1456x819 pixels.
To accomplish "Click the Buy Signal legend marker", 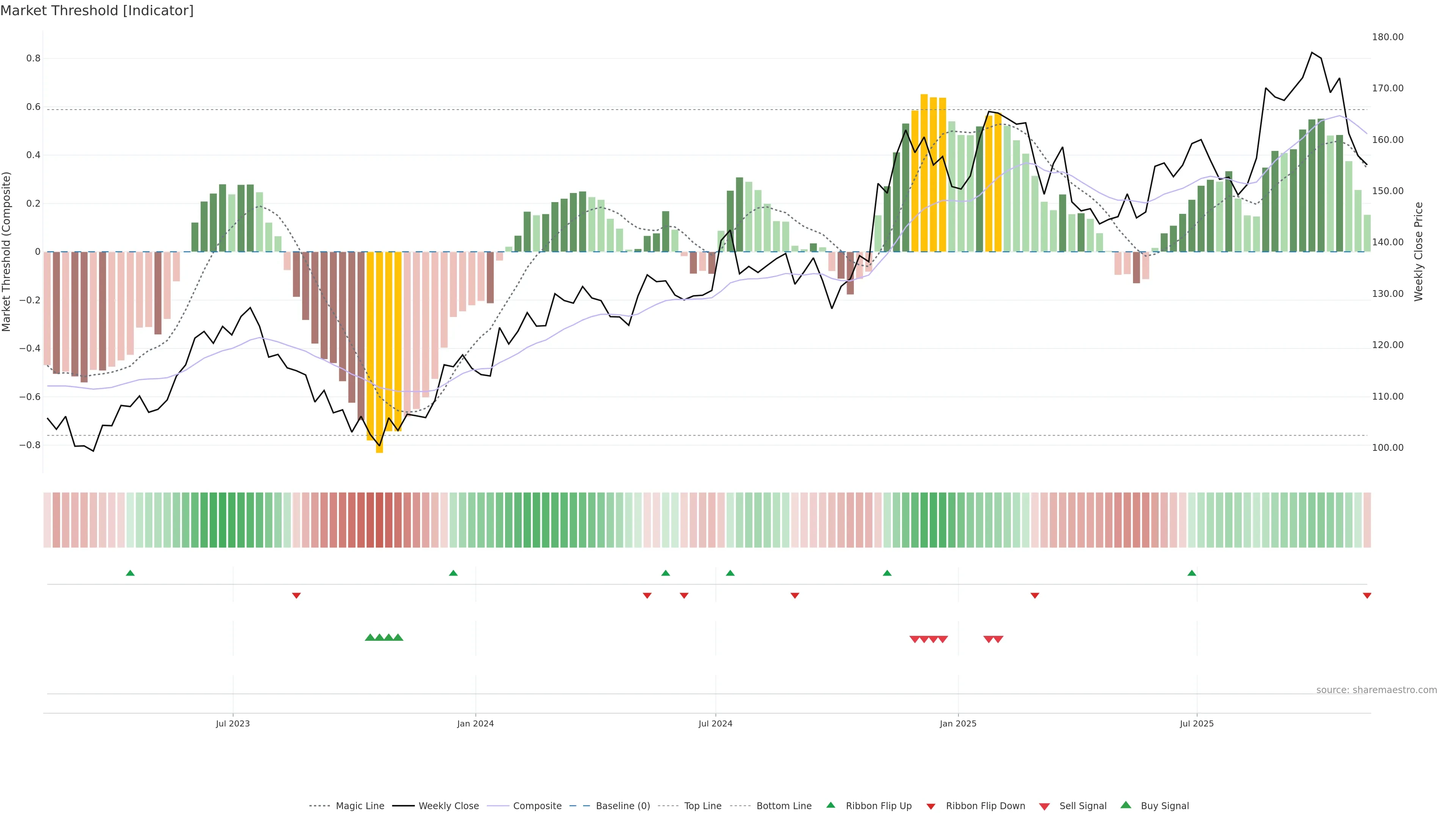I will [x=1126, y=805].
